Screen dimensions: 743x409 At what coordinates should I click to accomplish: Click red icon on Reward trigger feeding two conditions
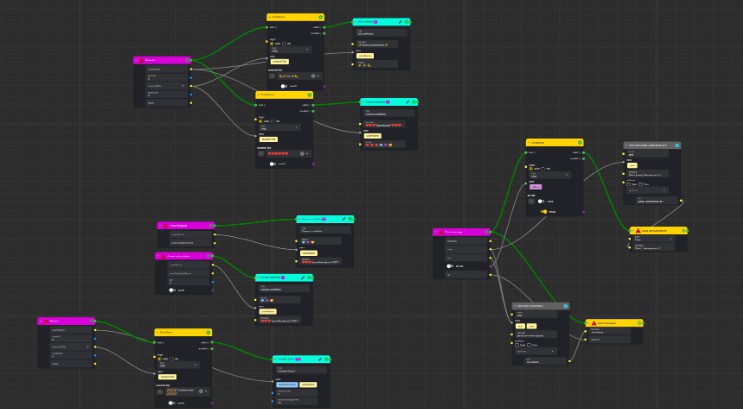(141, 60)
